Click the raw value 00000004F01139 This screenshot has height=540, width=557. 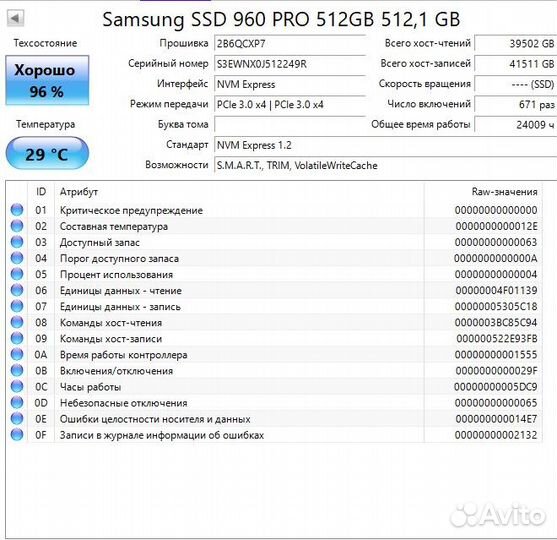click(496, 290)
